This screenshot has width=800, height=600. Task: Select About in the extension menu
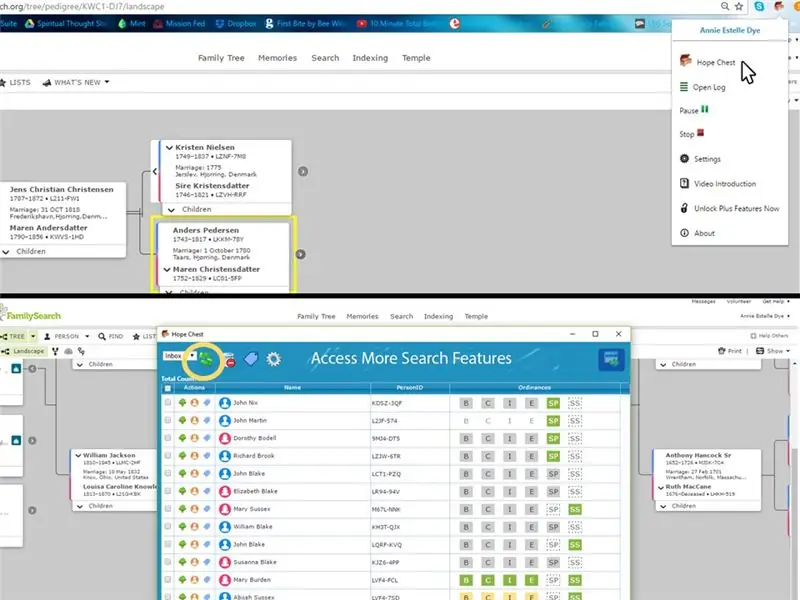pyautogui.click(x=697, y=233)
